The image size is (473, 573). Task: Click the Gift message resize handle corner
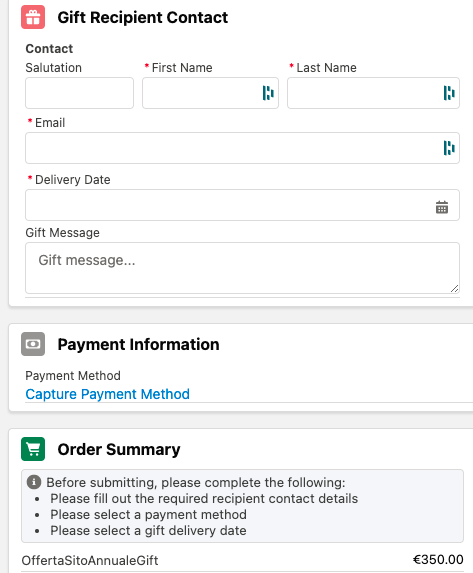(x=454, y=289)
